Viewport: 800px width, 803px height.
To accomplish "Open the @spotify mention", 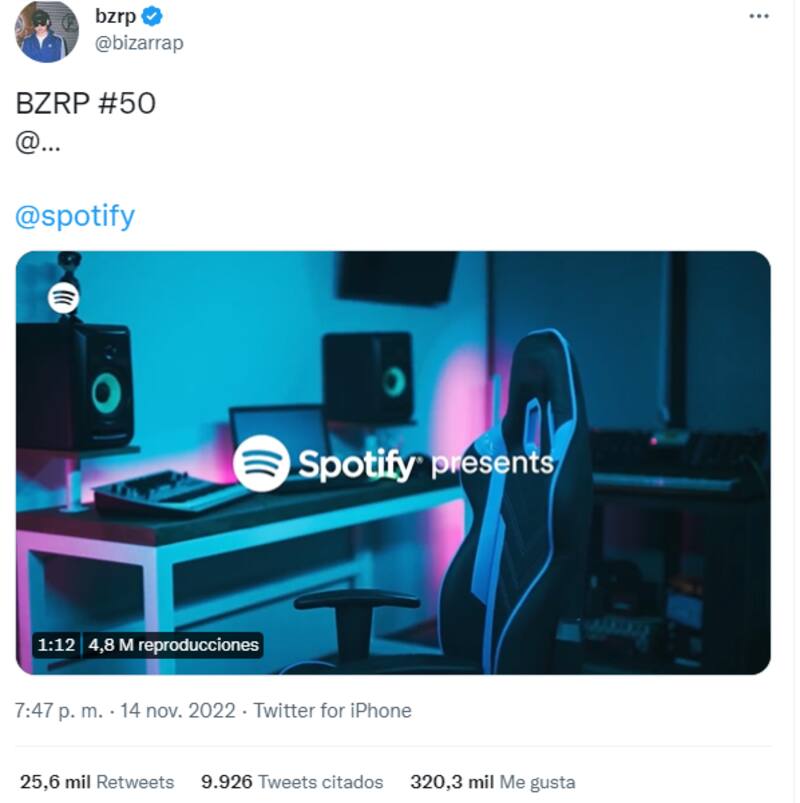I will click(x=75, y=216).
